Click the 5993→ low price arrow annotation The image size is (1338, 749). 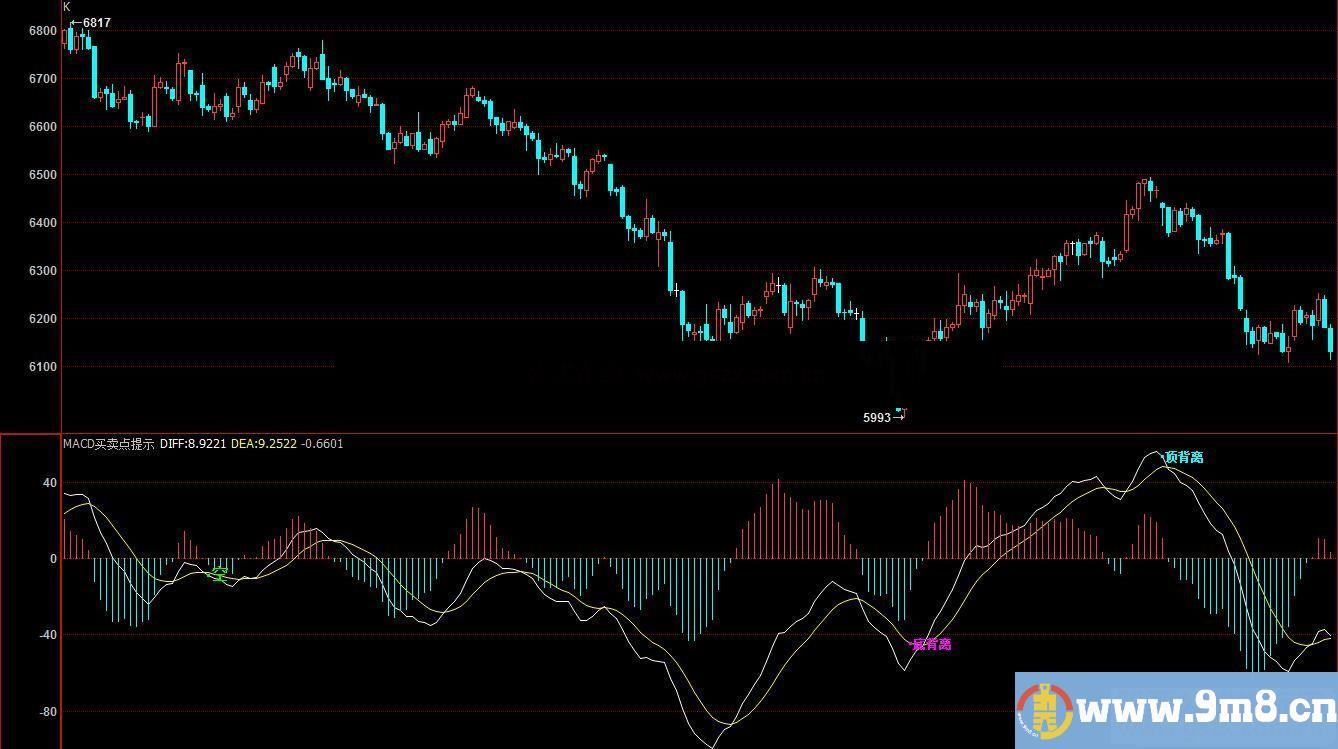pos(884,415)
